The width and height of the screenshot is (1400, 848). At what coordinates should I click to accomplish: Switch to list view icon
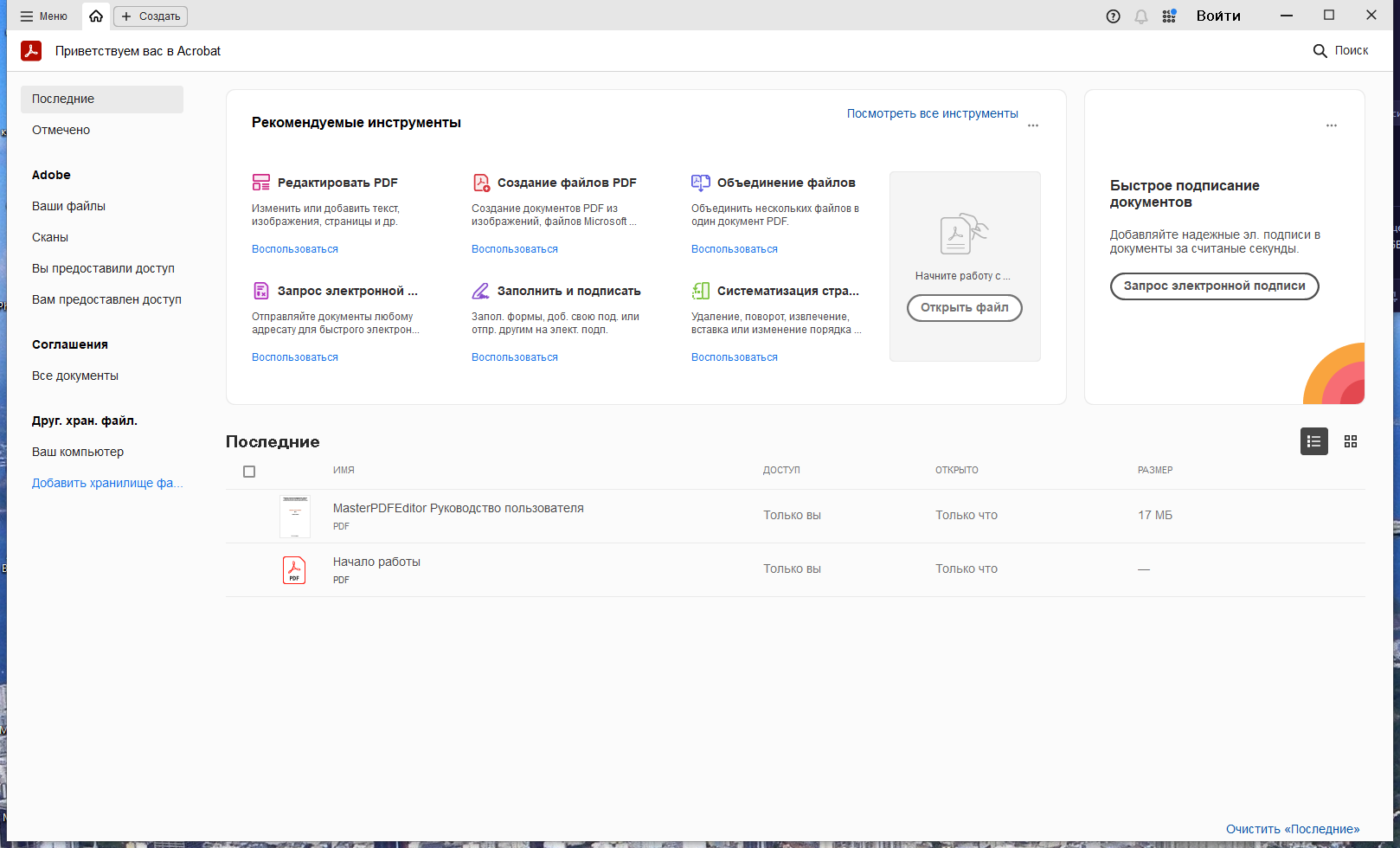point(1314,441)
